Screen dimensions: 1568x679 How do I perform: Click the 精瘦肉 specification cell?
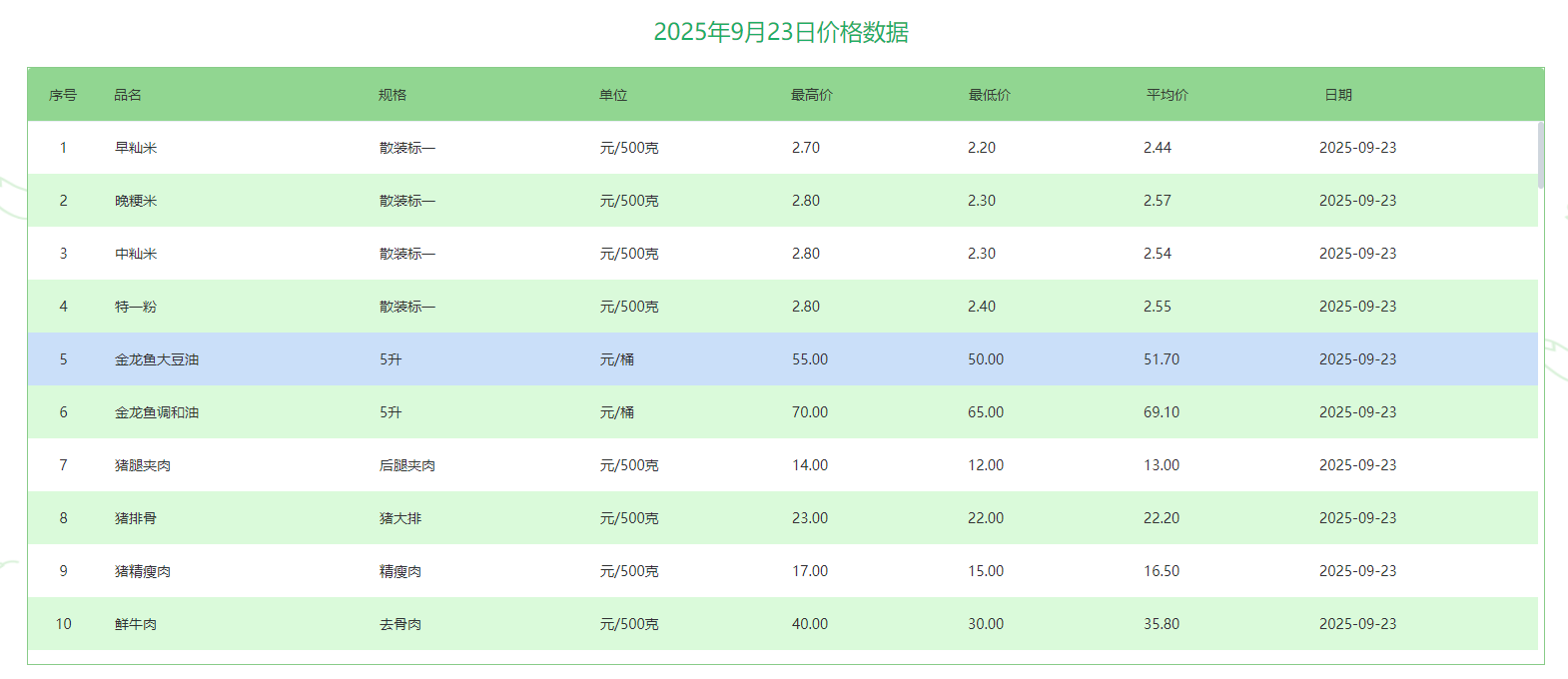400,571
